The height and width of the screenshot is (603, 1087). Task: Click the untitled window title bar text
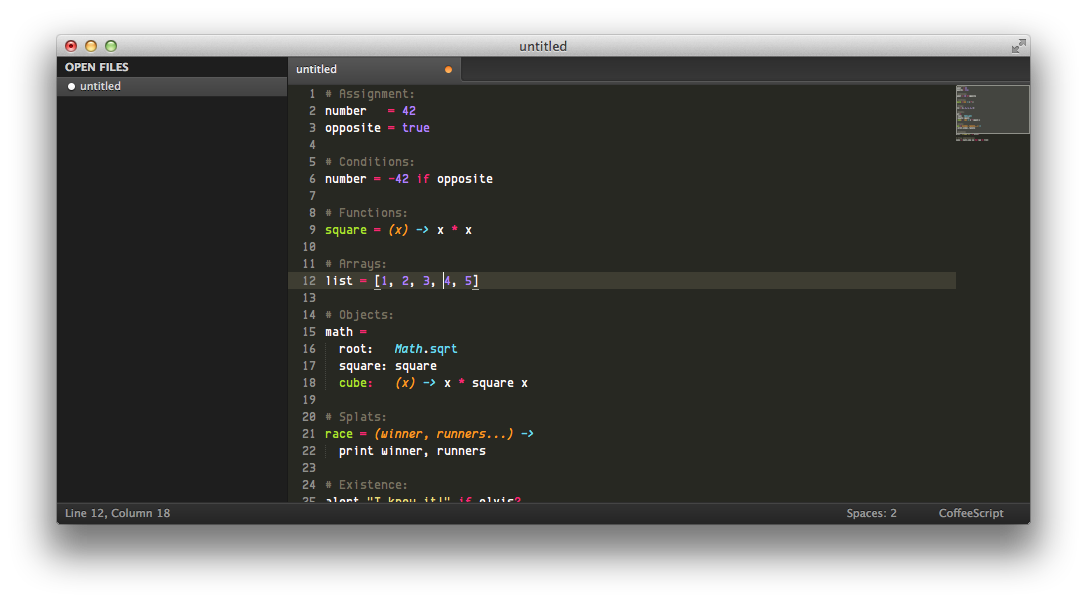[543, 45]
